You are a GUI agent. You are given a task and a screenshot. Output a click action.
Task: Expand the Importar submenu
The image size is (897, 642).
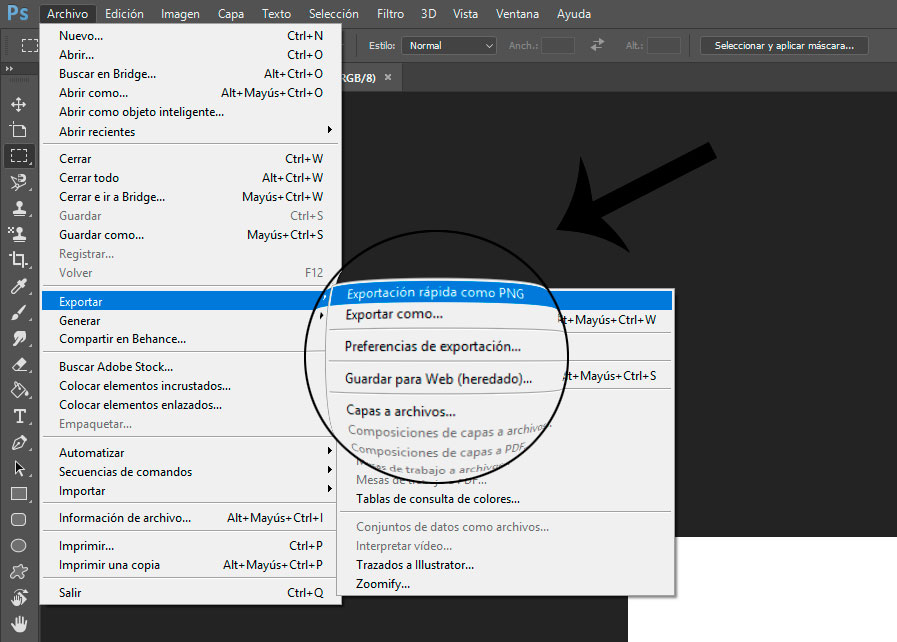point(190,491)
